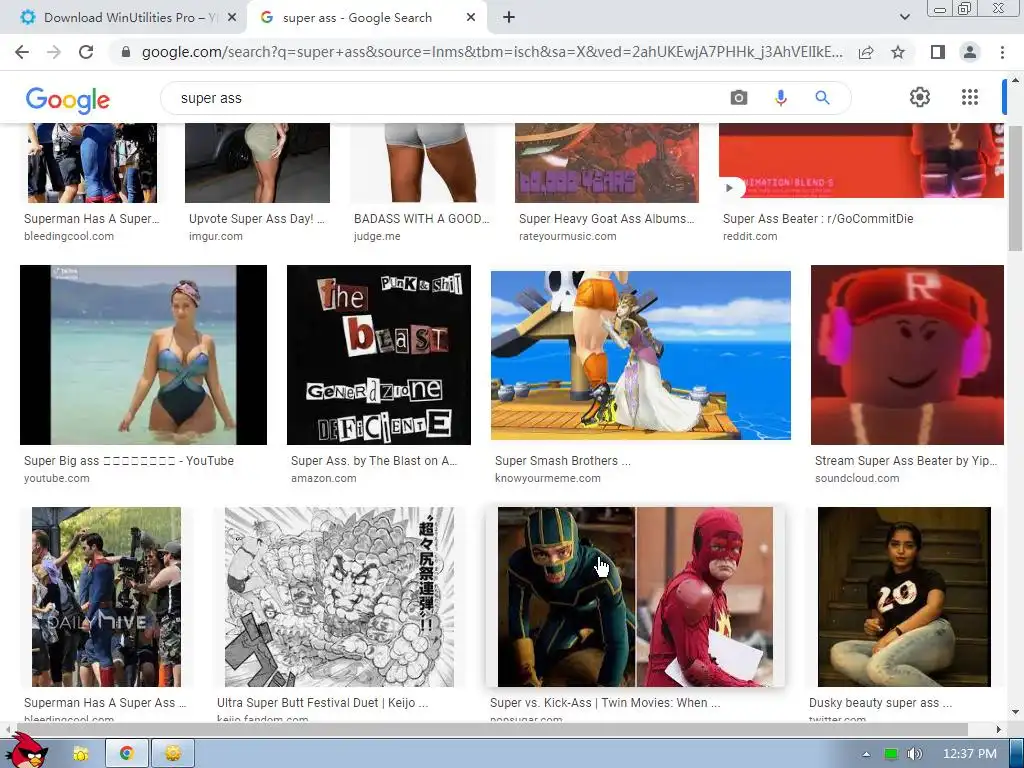Image resolution: width=1024 pixels, height=768 pixels.
Task: Click horizontal scrollbar right arrow
Action: coord(999,729)
